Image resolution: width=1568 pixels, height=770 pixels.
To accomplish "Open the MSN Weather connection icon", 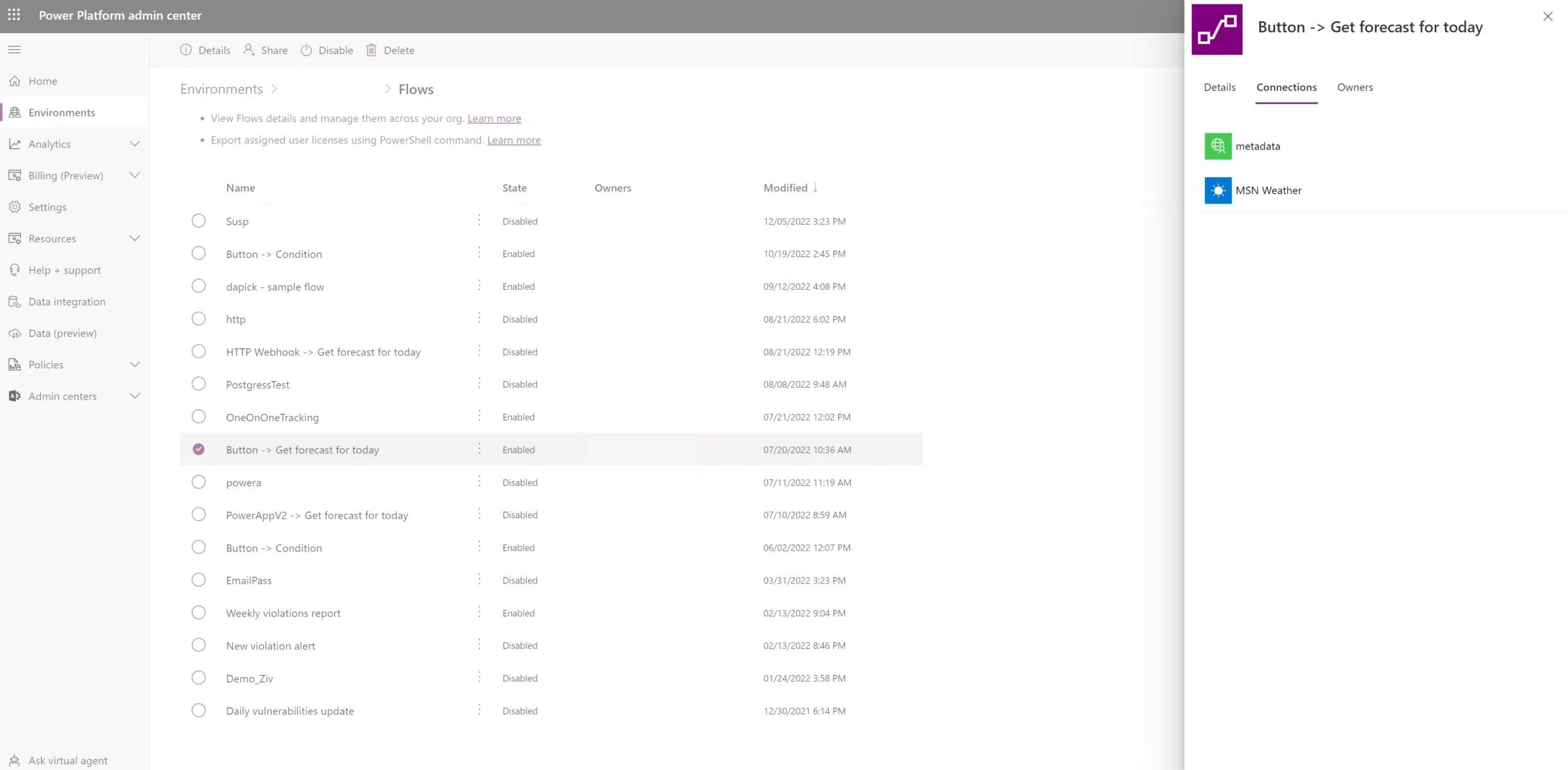I will pos(1218,191).
